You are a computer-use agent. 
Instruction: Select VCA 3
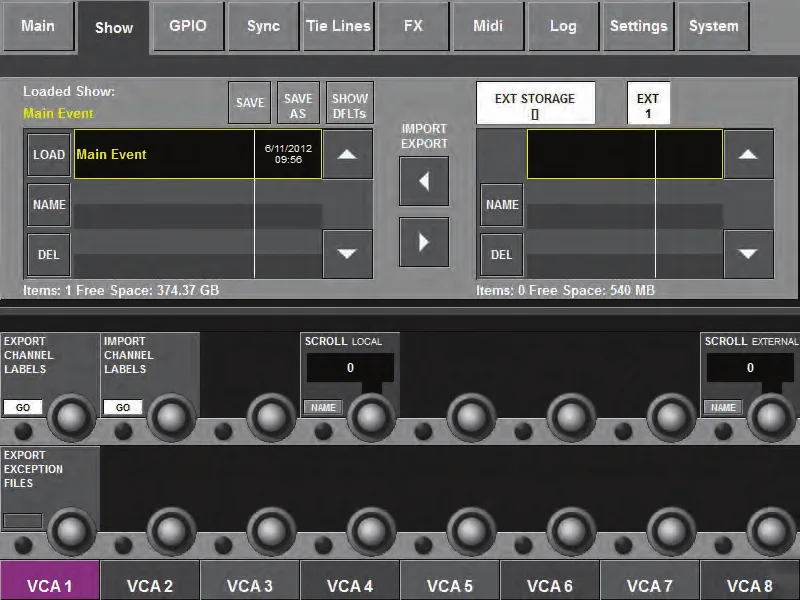(249, 580)
